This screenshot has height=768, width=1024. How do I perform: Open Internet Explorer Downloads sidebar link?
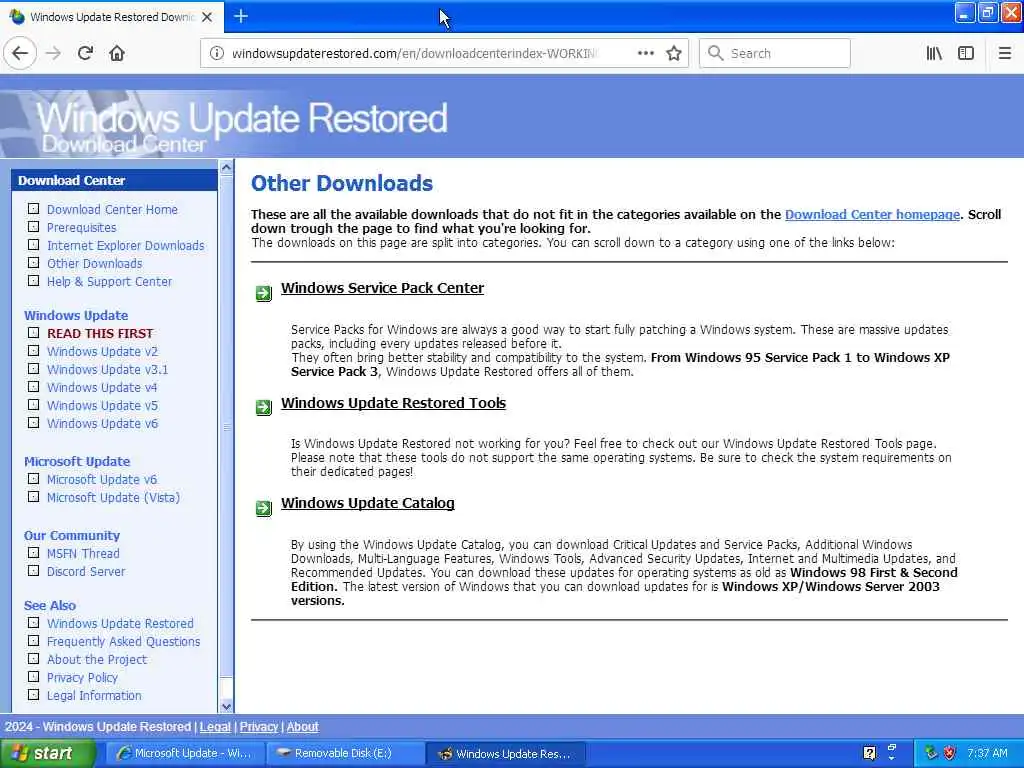click(x=125, y=245)
